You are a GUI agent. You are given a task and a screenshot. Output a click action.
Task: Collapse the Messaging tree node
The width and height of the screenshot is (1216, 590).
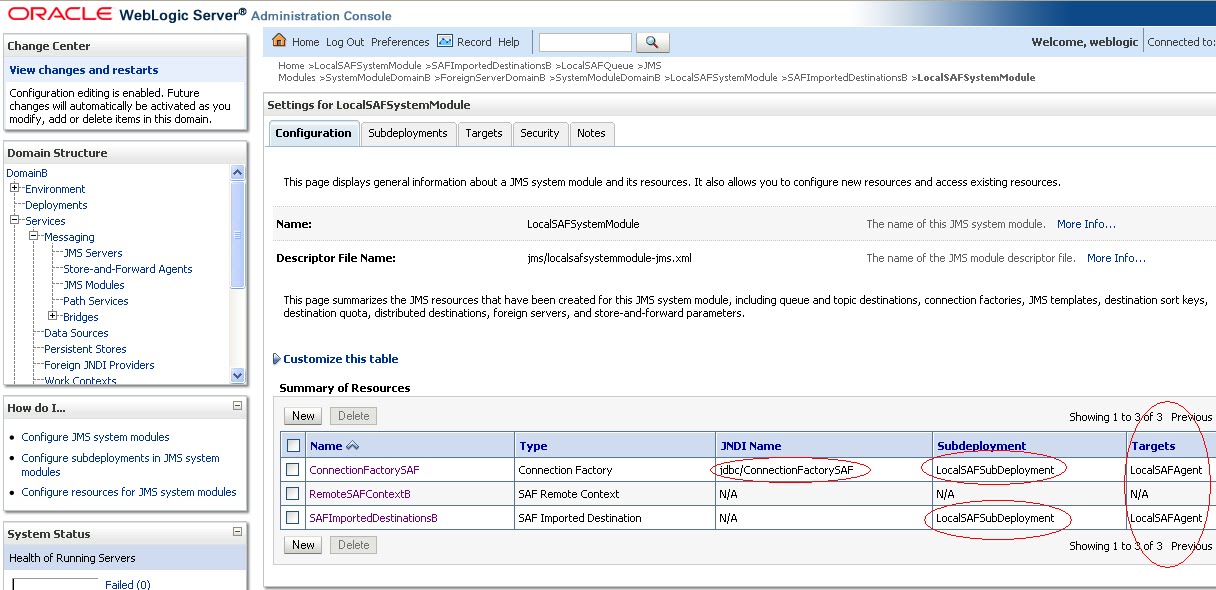coord(34,236)
